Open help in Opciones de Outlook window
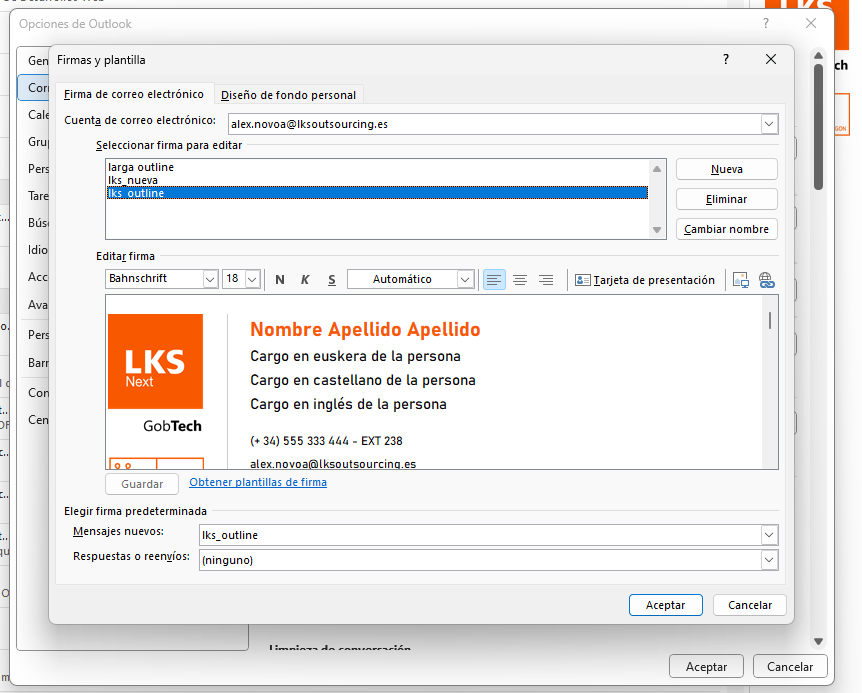 [766, 23]
